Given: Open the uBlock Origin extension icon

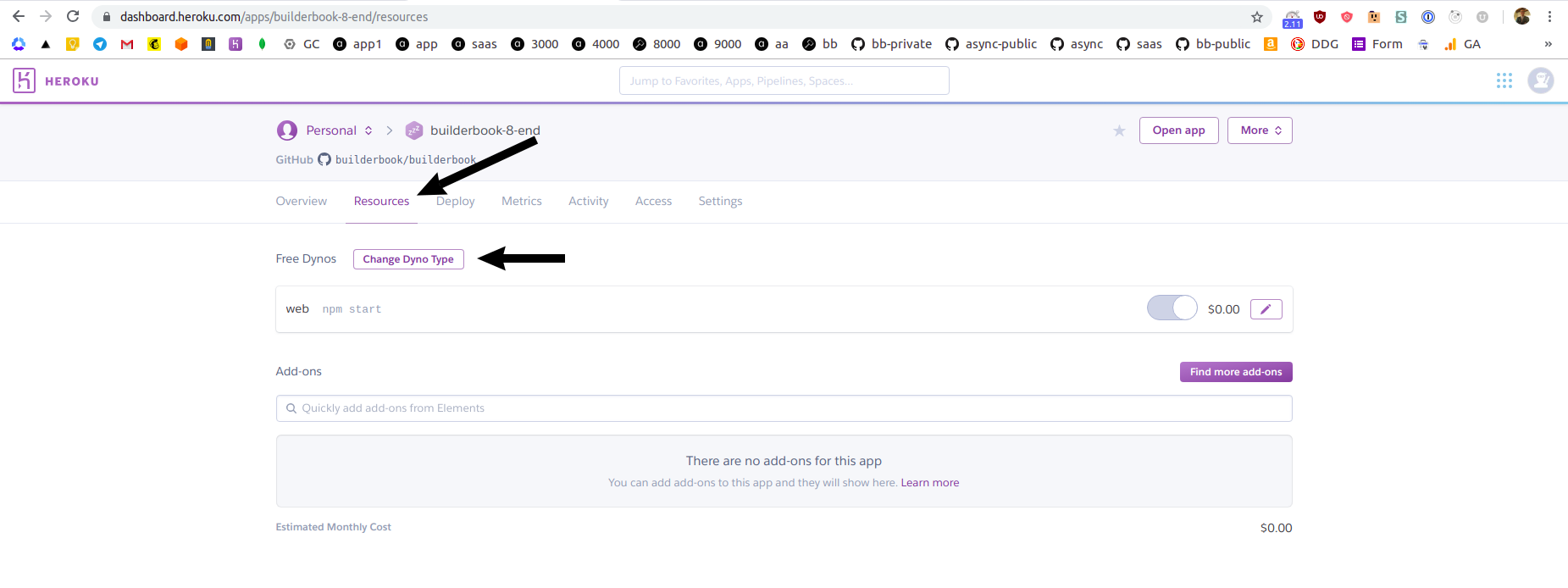Looking at the screenshot, I should 1320,17.
